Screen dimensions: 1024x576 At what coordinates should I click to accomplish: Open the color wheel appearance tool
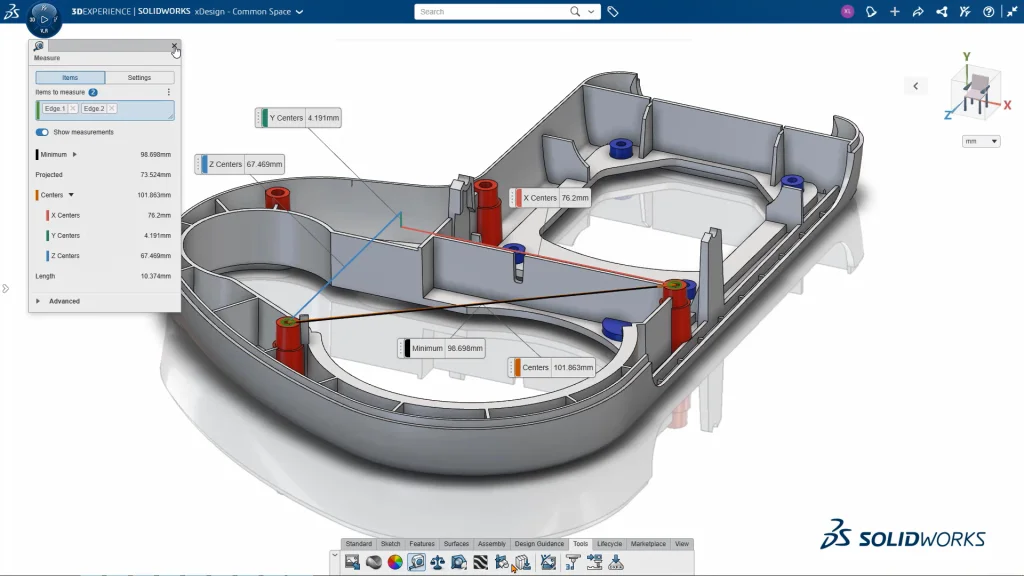[395, 562]
